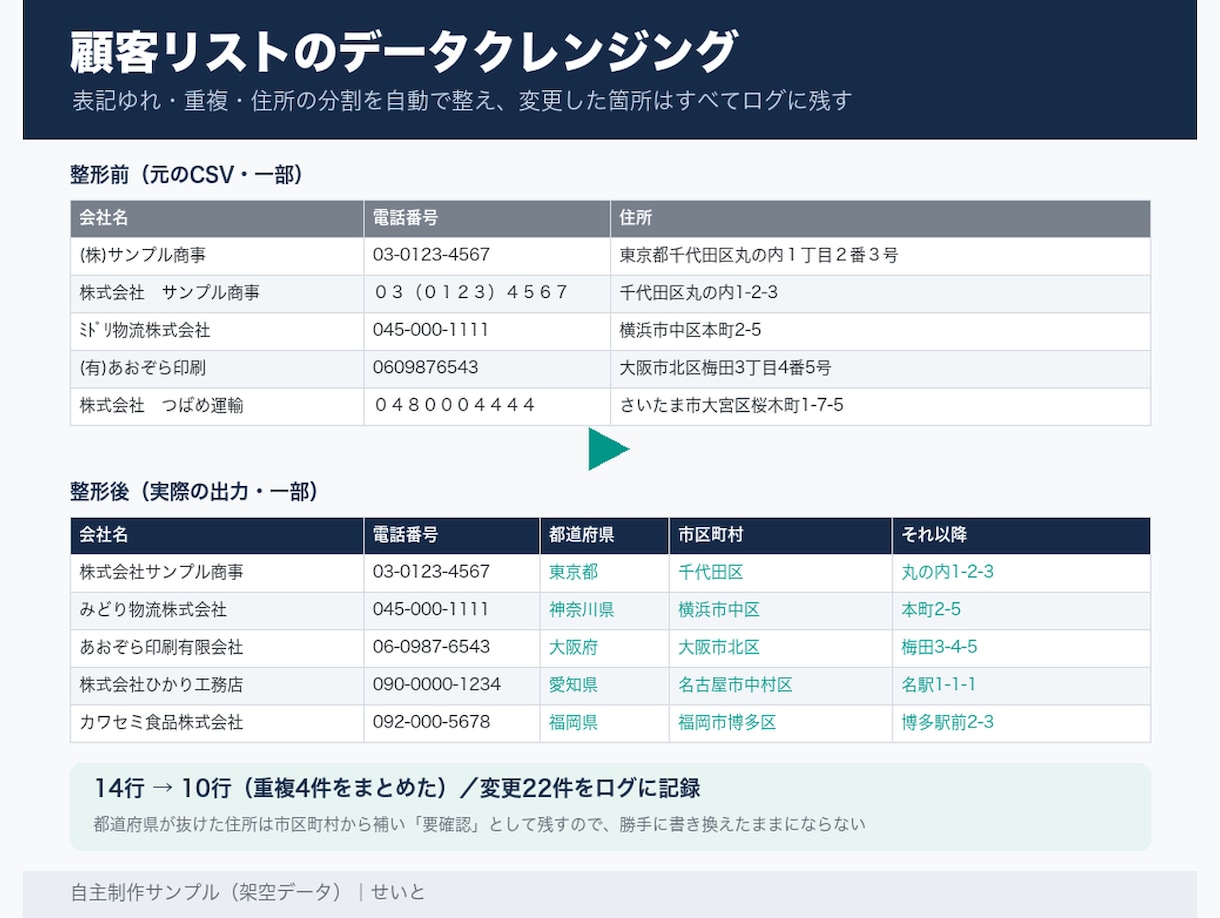Select みどり物流株式会社 in the output table

217,610
